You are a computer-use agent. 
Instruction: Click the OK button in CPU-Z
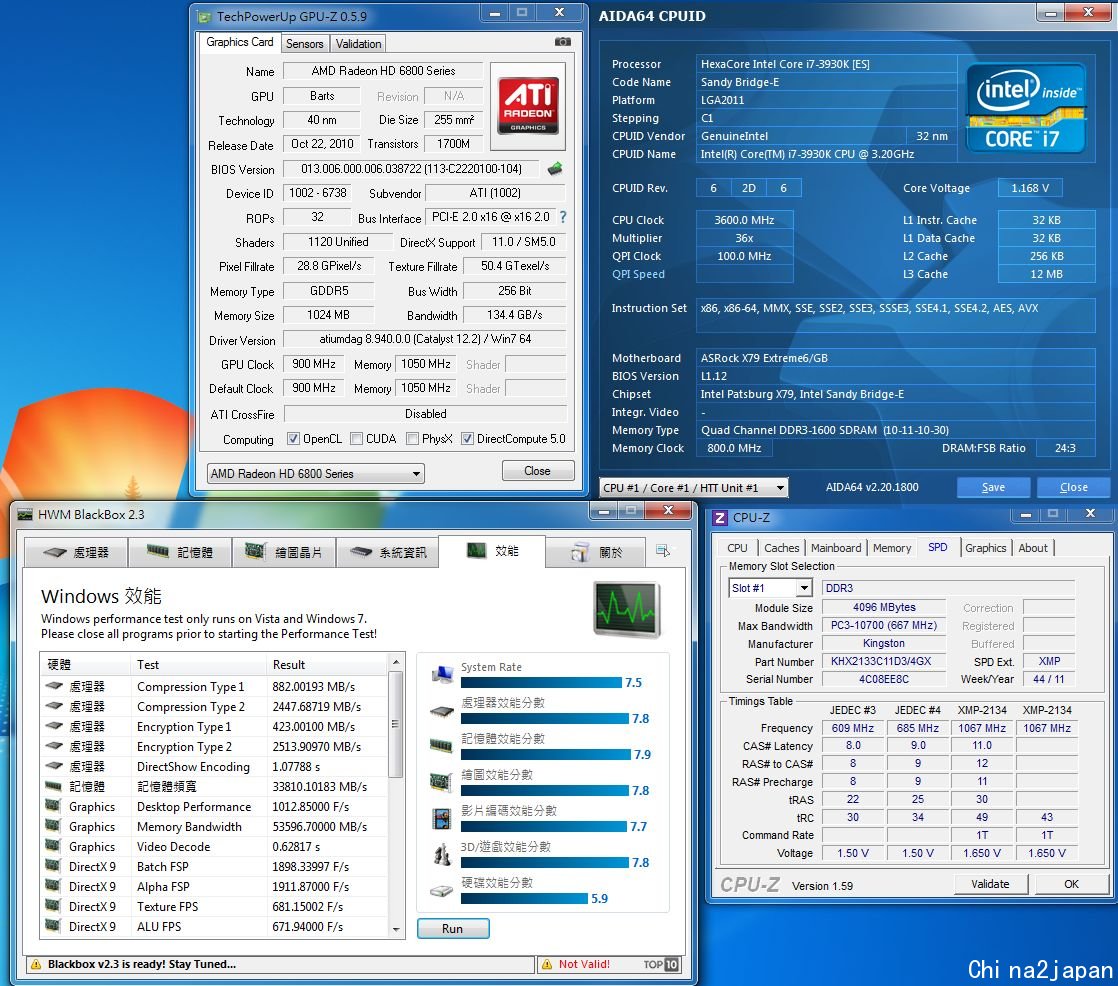(x=1071, y=884)
